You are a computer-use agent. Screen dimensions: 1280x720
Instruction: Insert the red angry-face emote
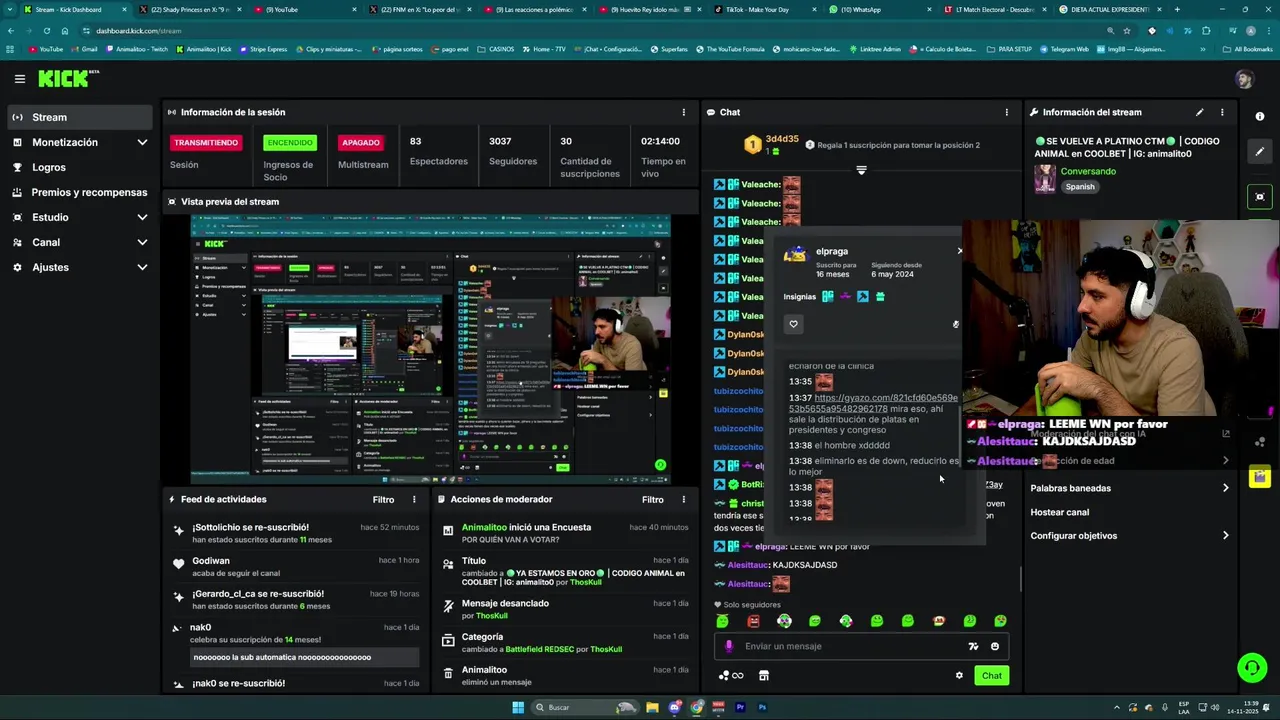point(753,621)
